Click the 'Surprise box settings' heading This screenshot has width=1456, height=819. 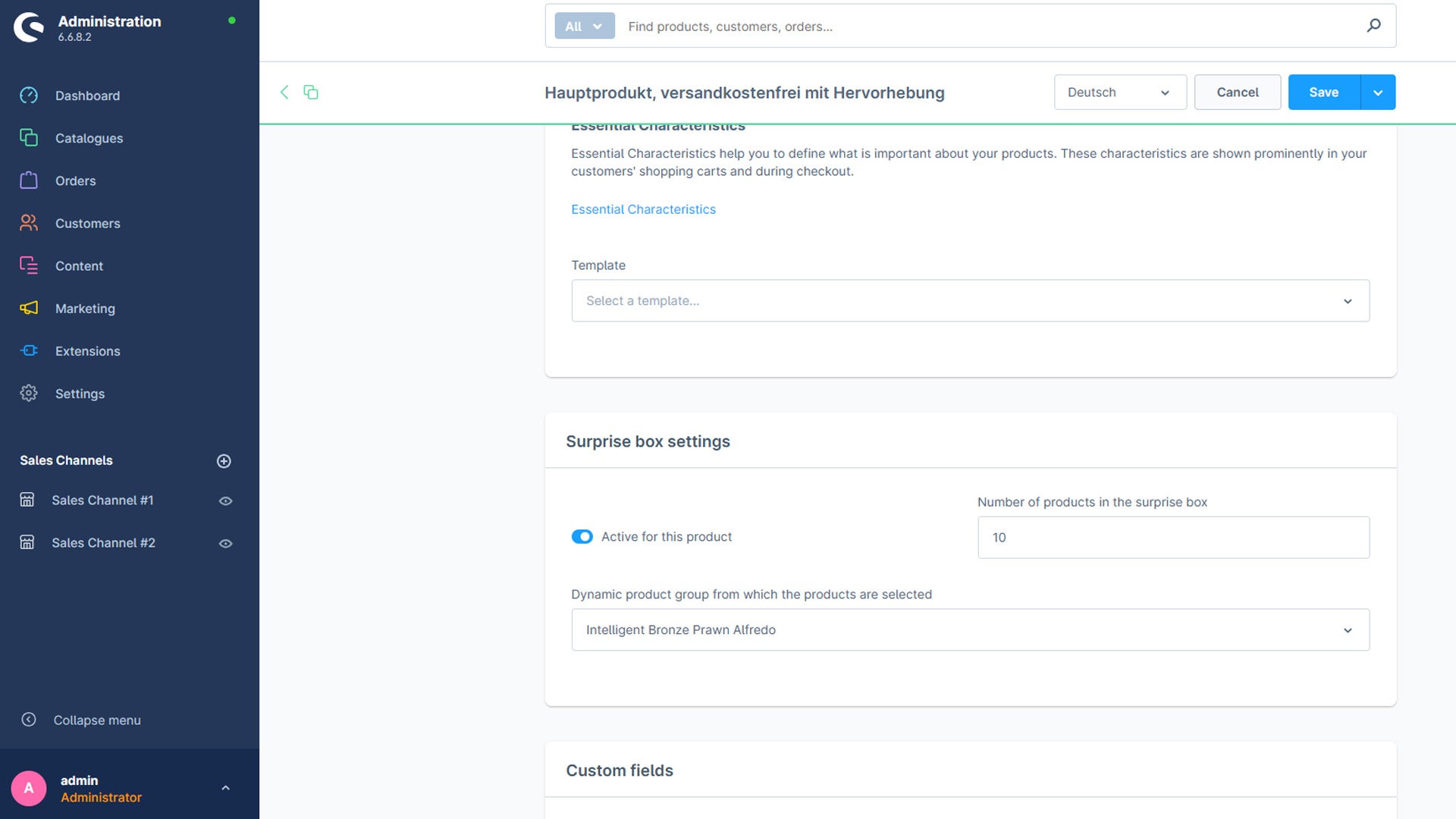[648, 441]
